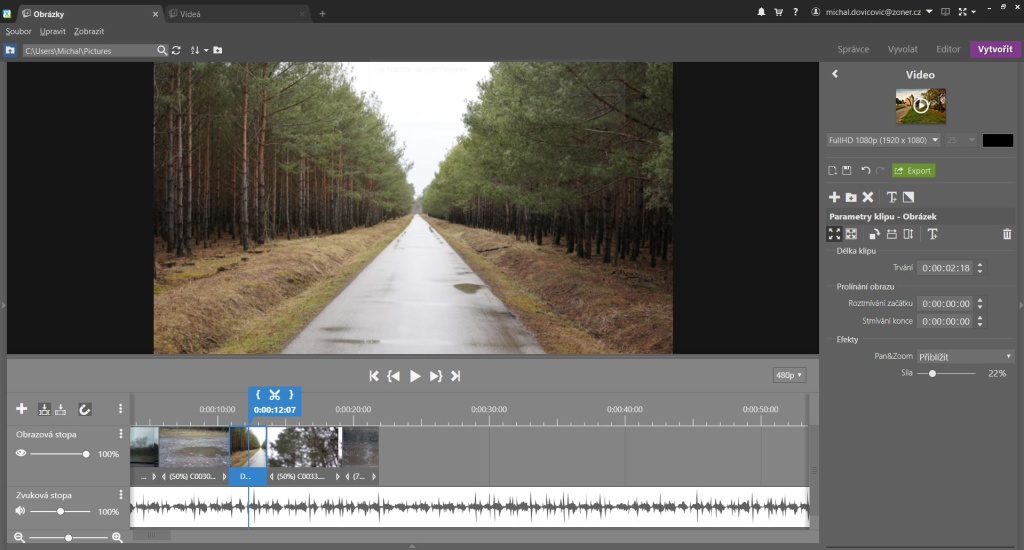The image size is (1024, 550).
Task: Click the Trvání duration field
Action: point(945,268)
